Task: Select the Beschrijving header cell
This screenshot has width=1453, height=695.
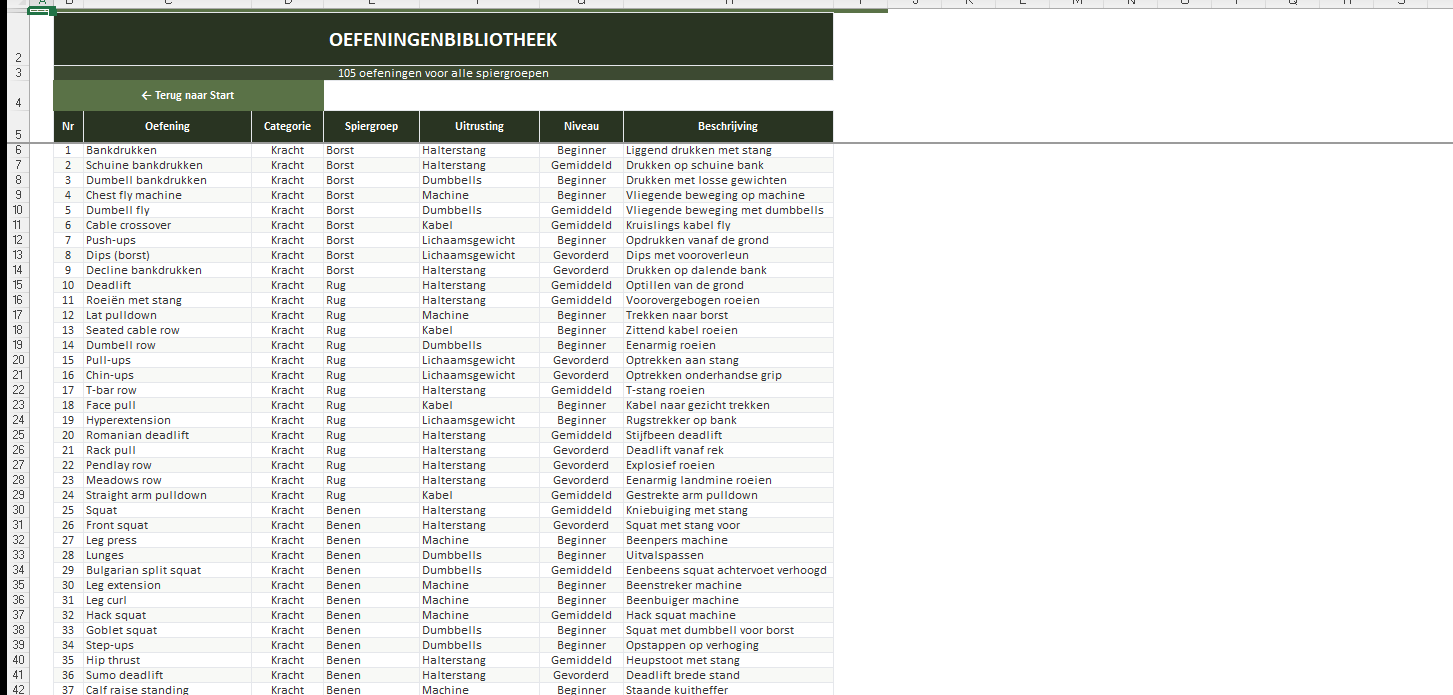Action: (x=727, y=127)
